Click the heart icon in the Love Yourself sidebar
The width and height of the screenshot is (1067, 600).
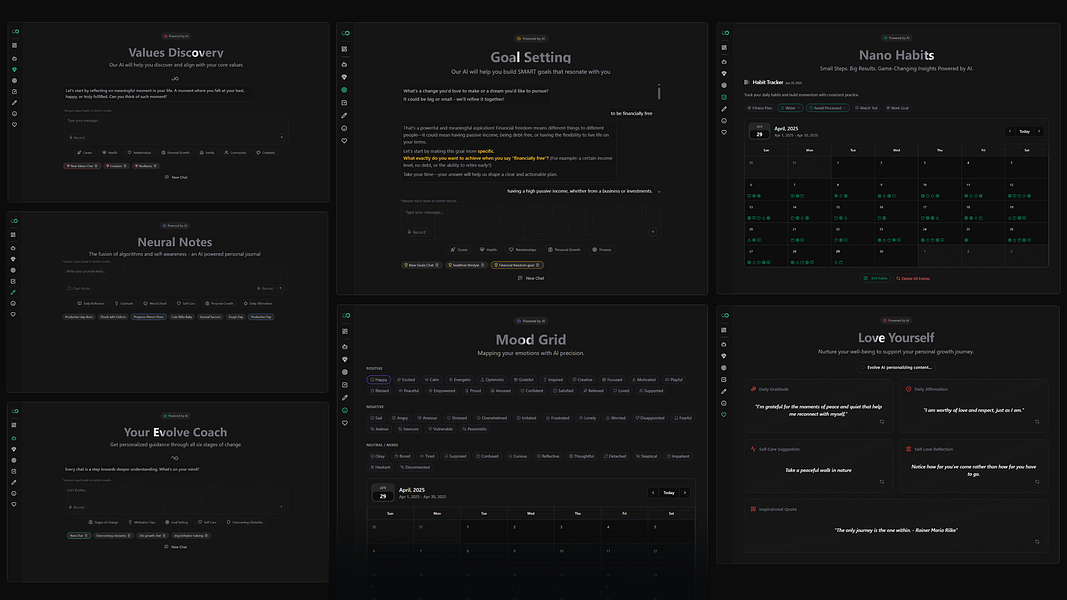(x=724, y=415)
